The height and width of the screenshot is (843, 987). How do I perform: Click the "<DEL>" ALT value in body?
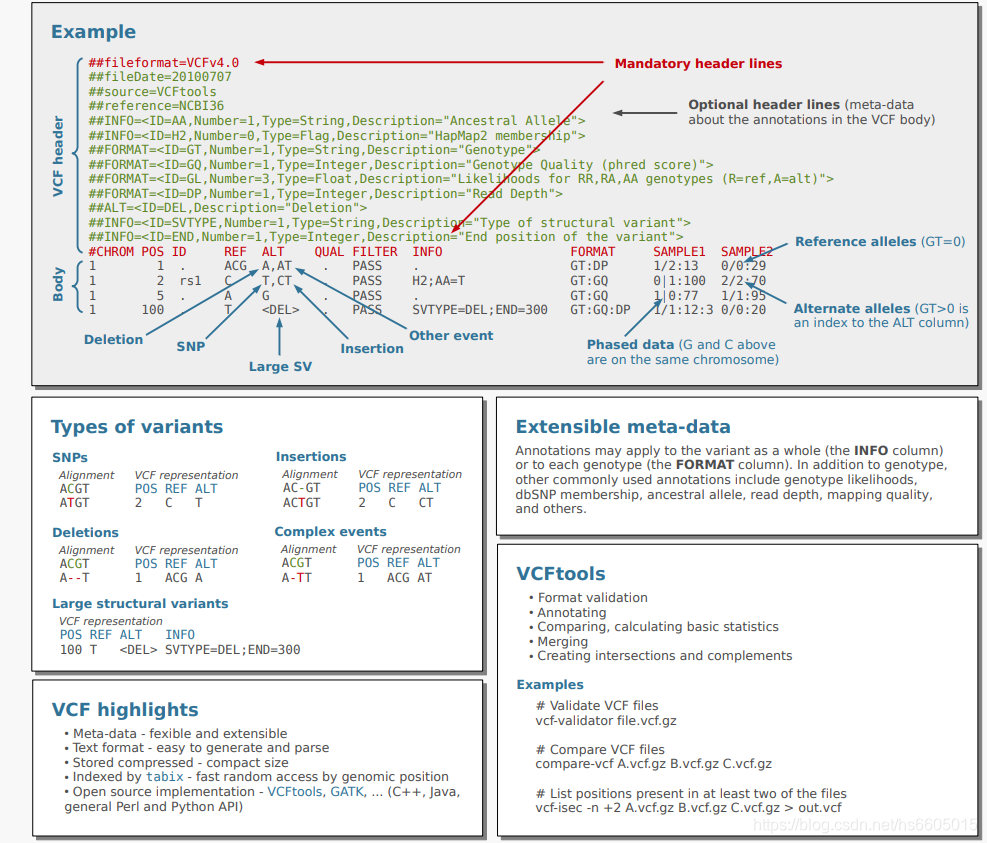tap(280, 310)
